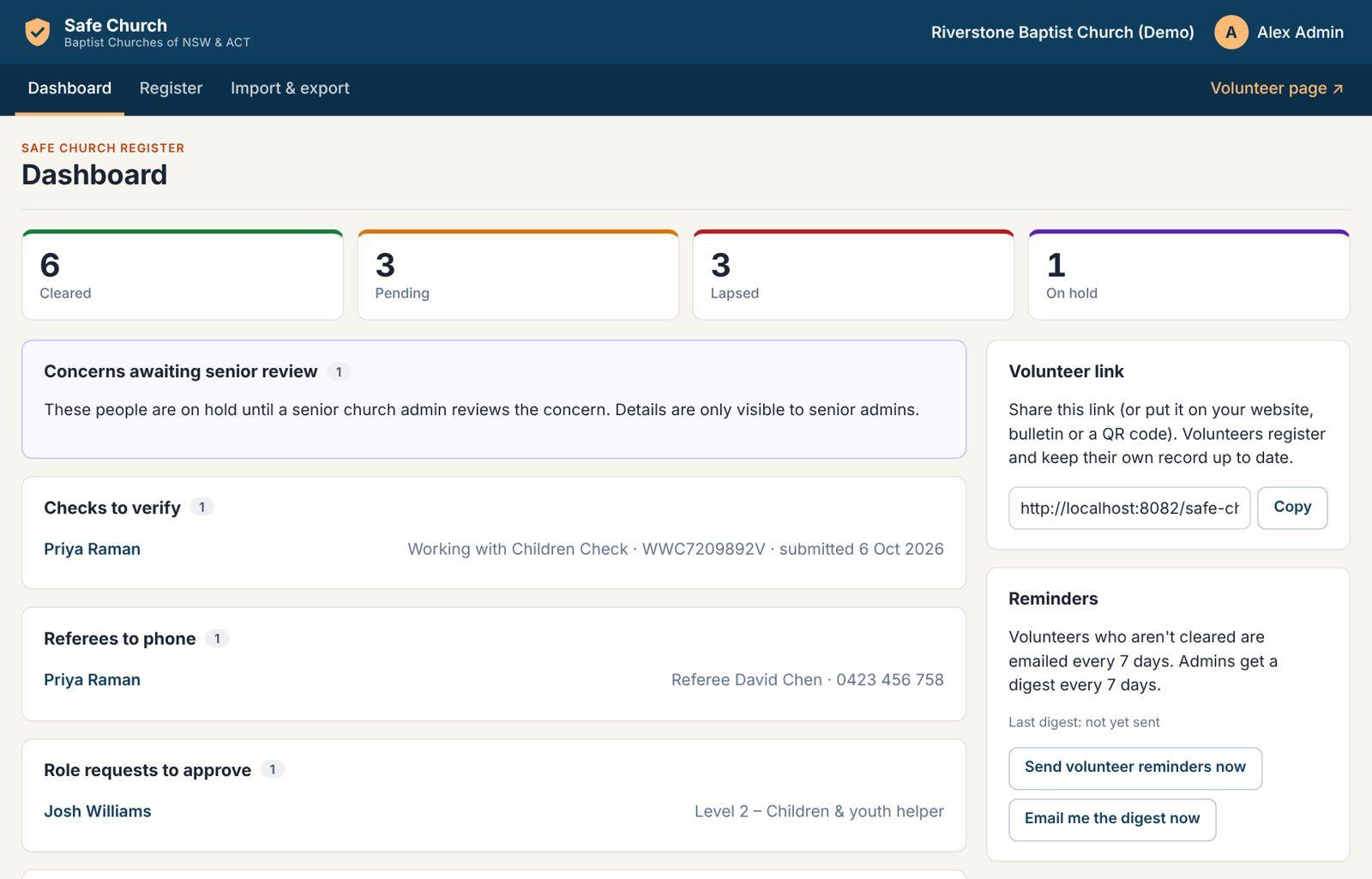Click the Concerns awaiting senior review heading
This screenshot has width=1372, height=879.
(x=180, y=371)
